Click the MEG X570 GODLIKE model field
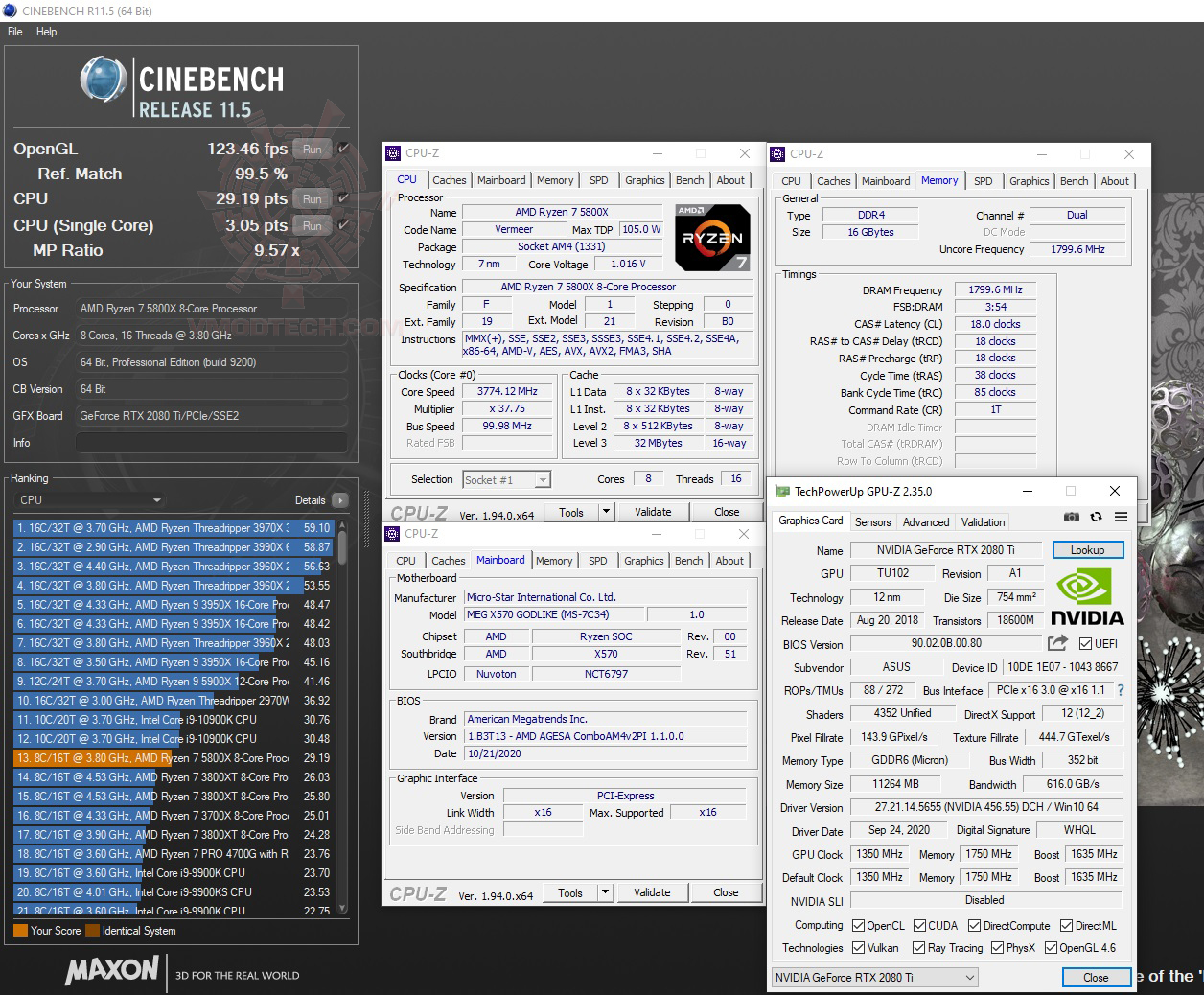 556,615
